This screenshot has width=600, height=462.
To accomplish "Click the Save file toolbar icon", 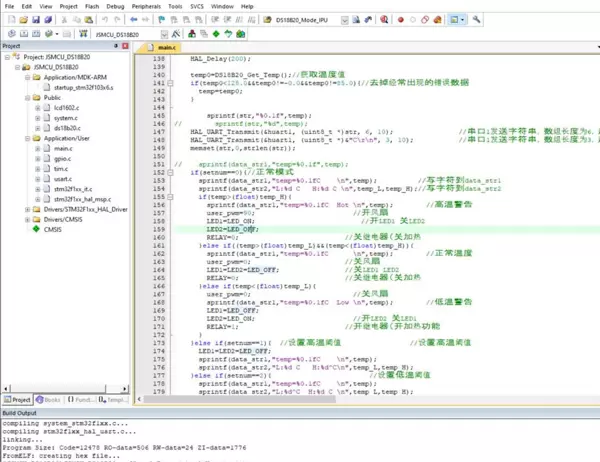I will pyautogui.click(x=36, y=20).
